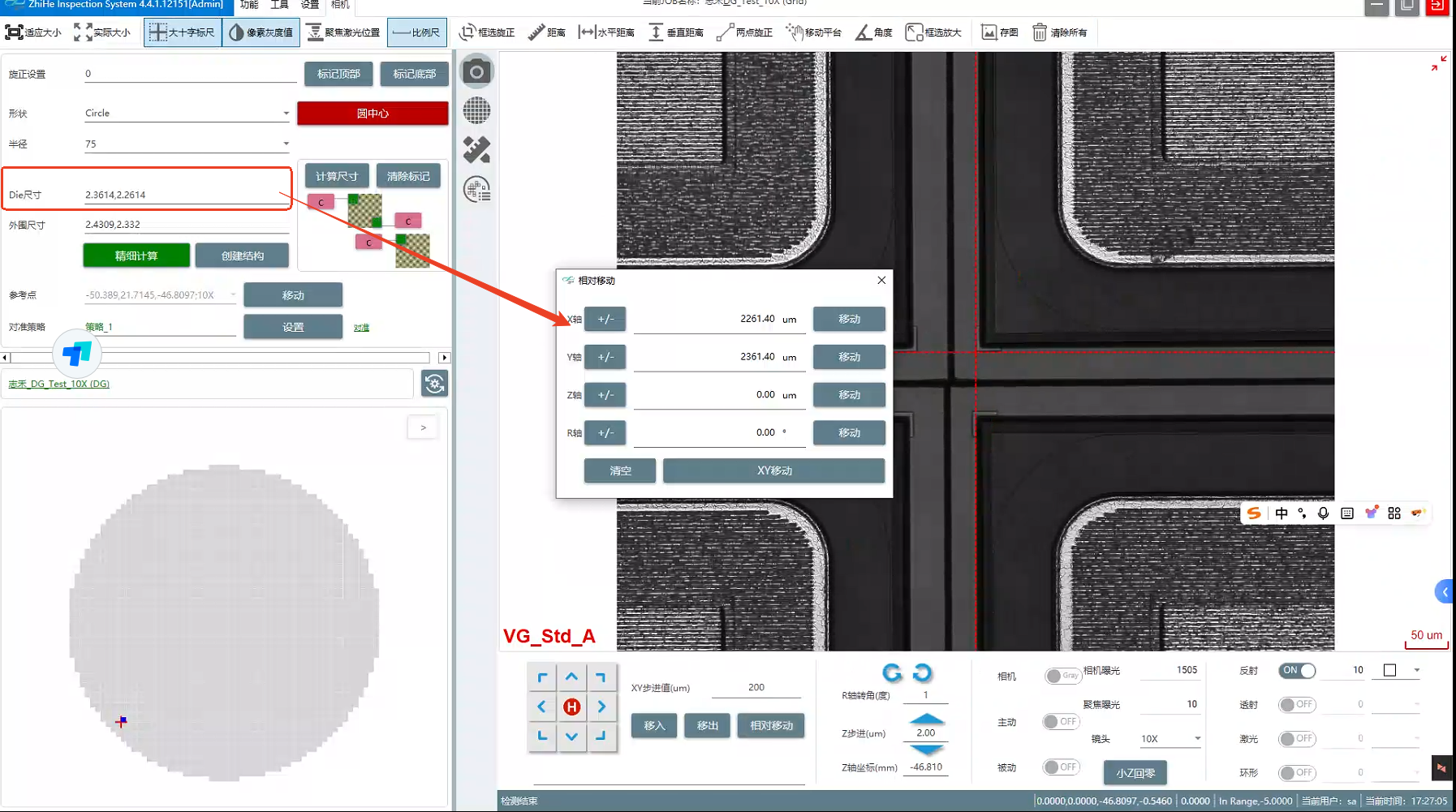Viewport: 1456px width, 812px height.
Task: Select the box zoom (框选放大) tool
Action: [933, 32]
